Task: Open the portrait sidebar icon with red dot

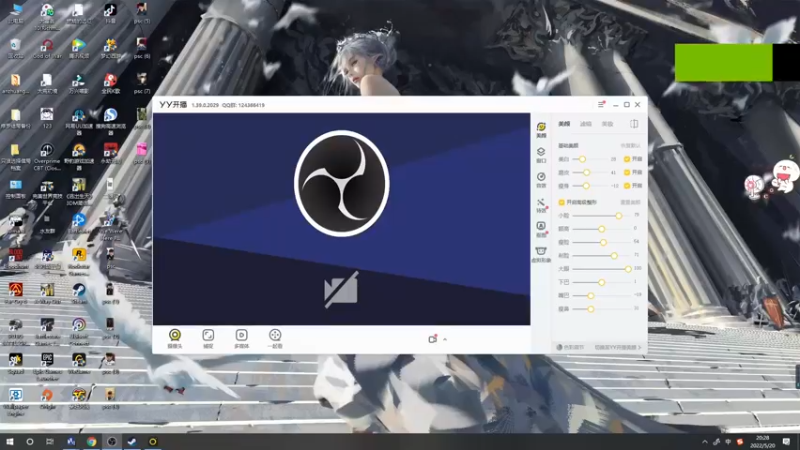Action: (541, 229)
